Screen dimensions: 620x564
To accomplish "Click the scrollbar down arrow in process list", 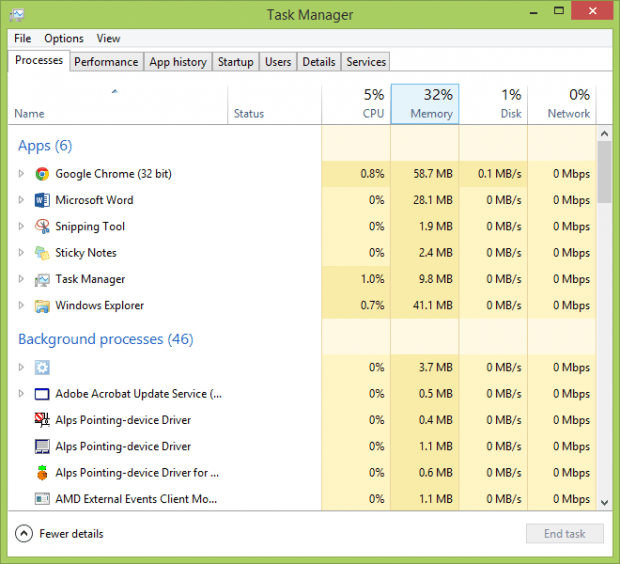I will click(x=604, y=501).
